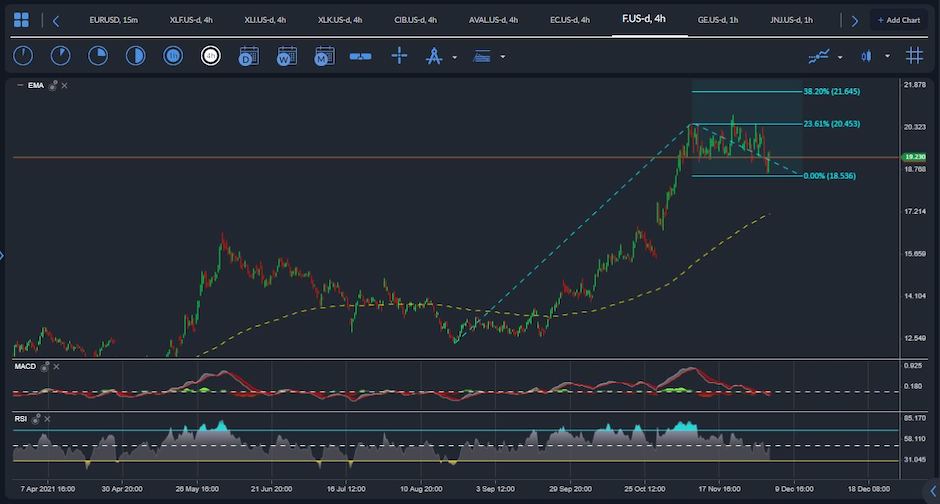The width and height of the screenshot is (940, 504).
Task: Open the GE.US-d, 1h chart tab
Action: click(717, 20)
